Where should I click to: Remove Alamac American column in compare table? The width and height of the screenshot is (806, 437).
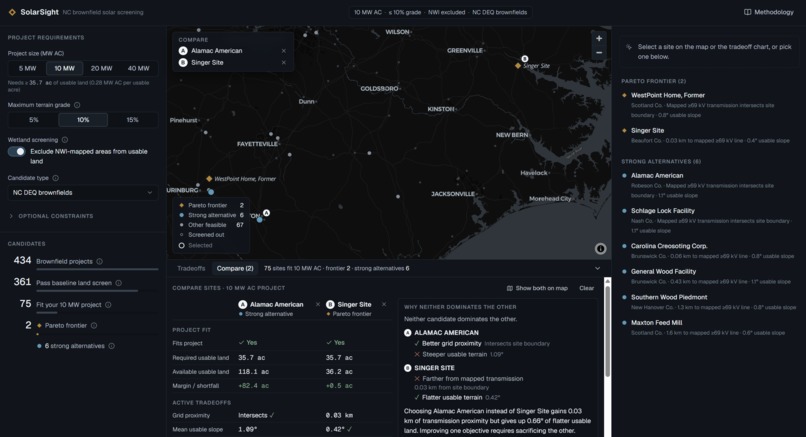pos(318,304)
